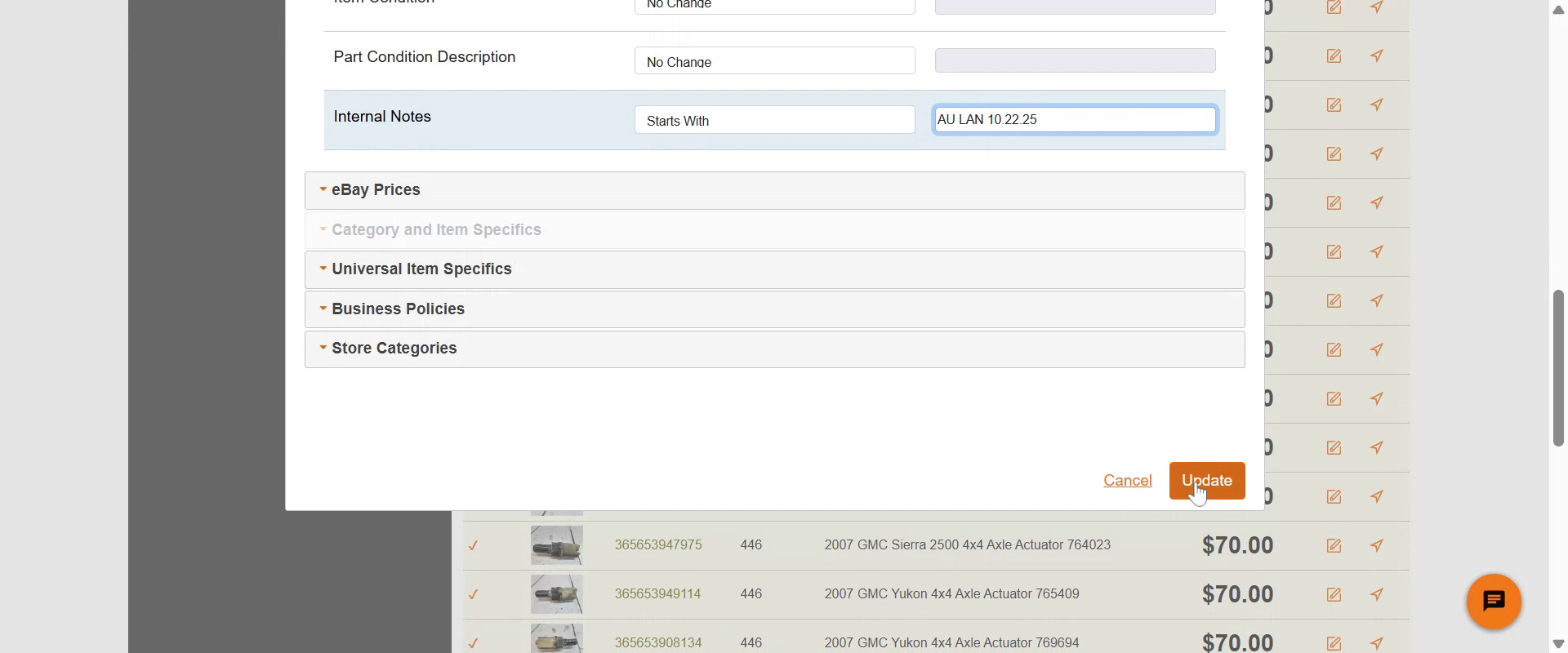Toggle checkmark on Yukon Actuator 769694 row
The image size is (1568, 653).
(473, 643)
